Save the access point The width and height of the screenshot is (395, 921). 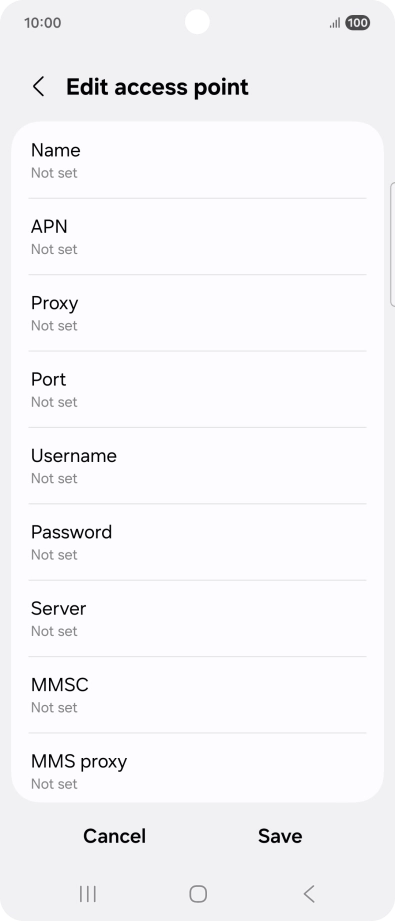pyautogui.click(x=280, y=836)
